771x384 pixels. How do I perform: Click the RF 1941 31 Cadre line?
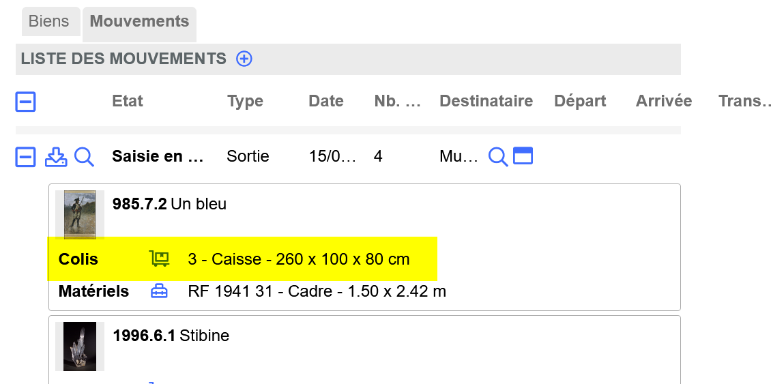point(317,292)
